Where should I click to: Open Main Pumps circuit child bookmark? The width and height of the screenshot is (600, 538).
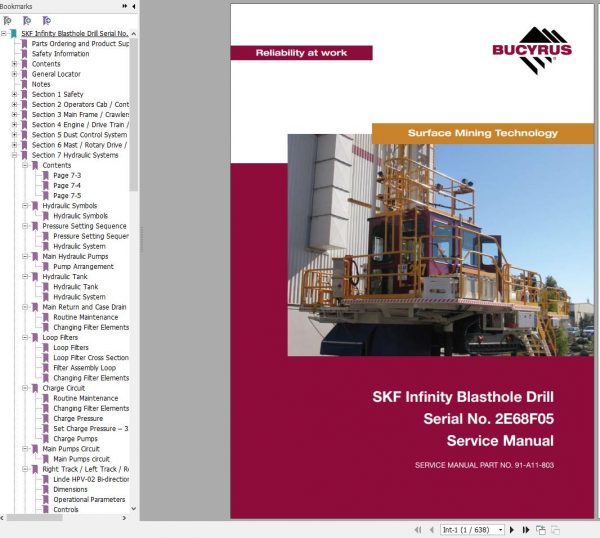coord(82,459)
